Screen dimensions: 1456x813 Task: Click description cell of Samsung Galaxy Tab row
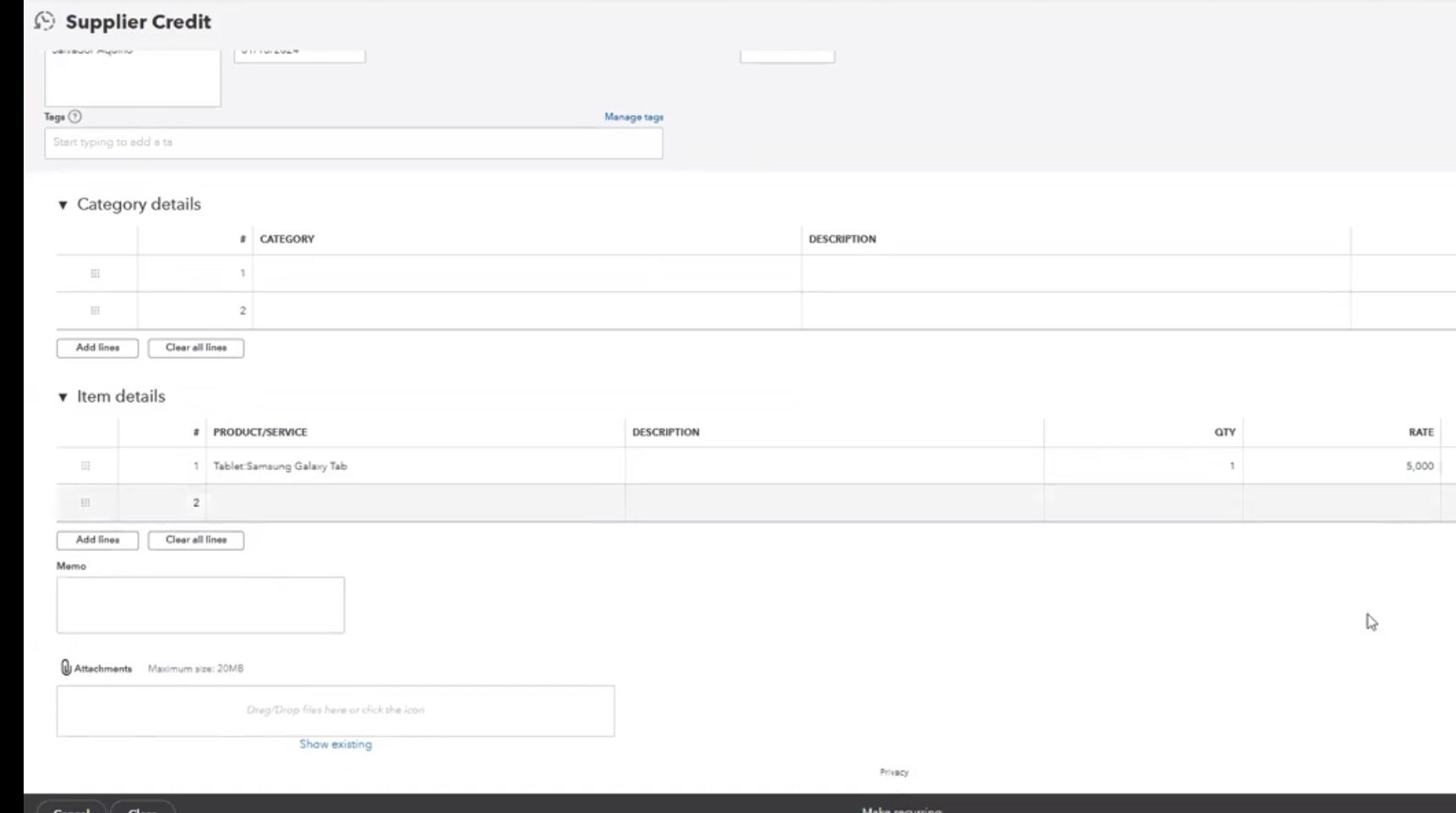[x=835, y=466]
